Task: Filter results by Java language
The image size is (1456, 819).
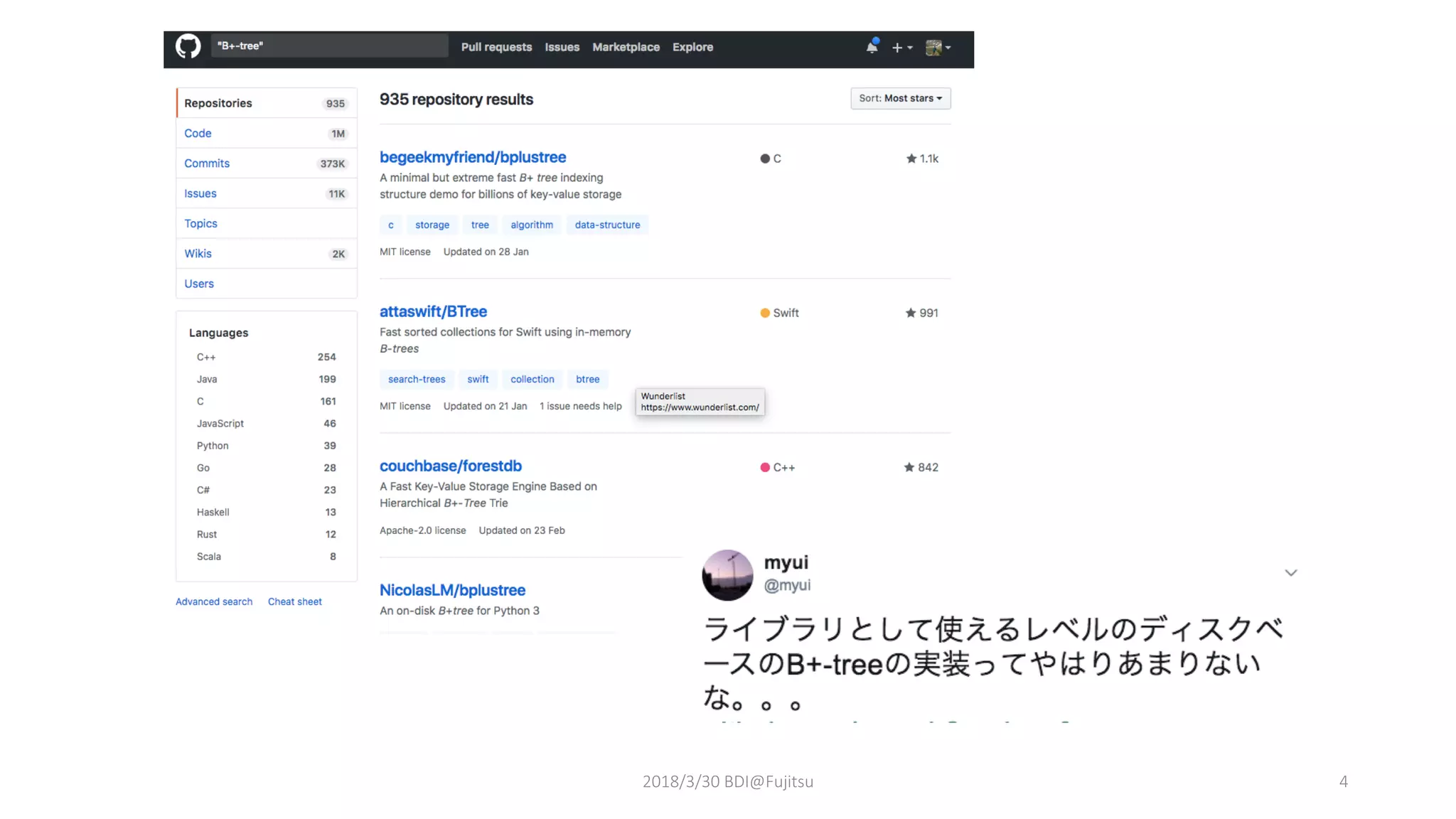Action: (x=207, y=379)
